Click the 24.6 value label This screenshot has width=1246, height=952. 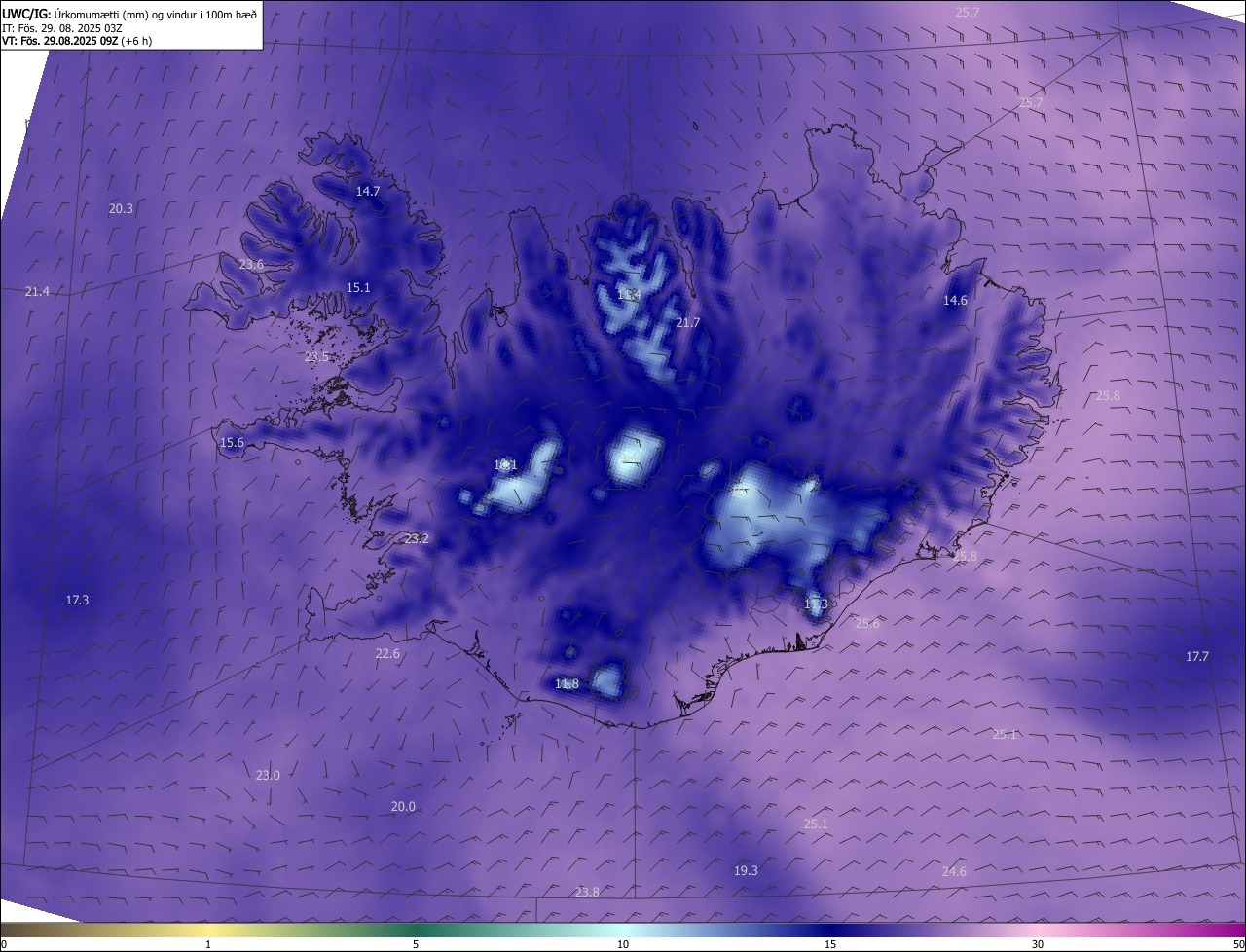954,871
